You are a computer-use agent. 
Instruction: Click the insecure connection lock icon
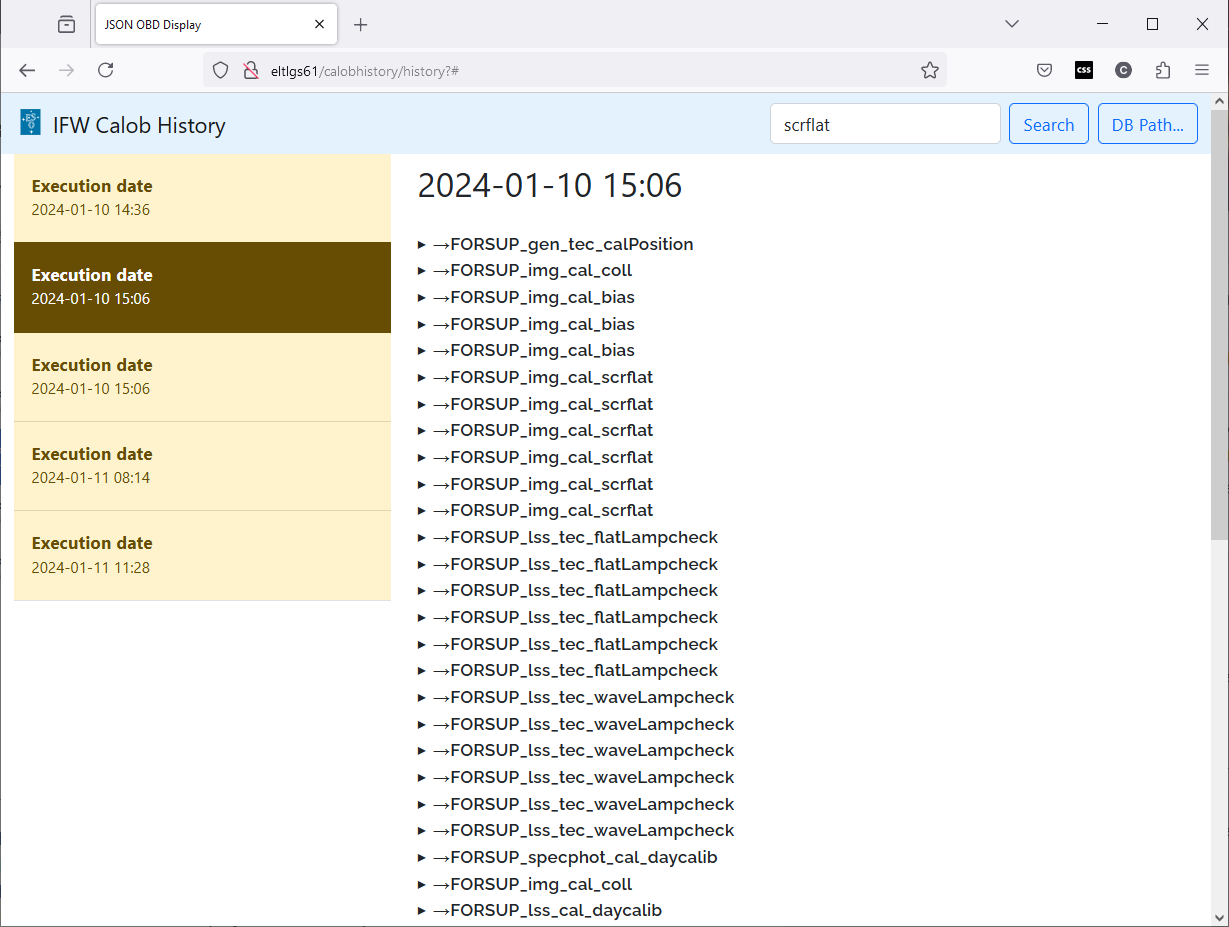250,70
